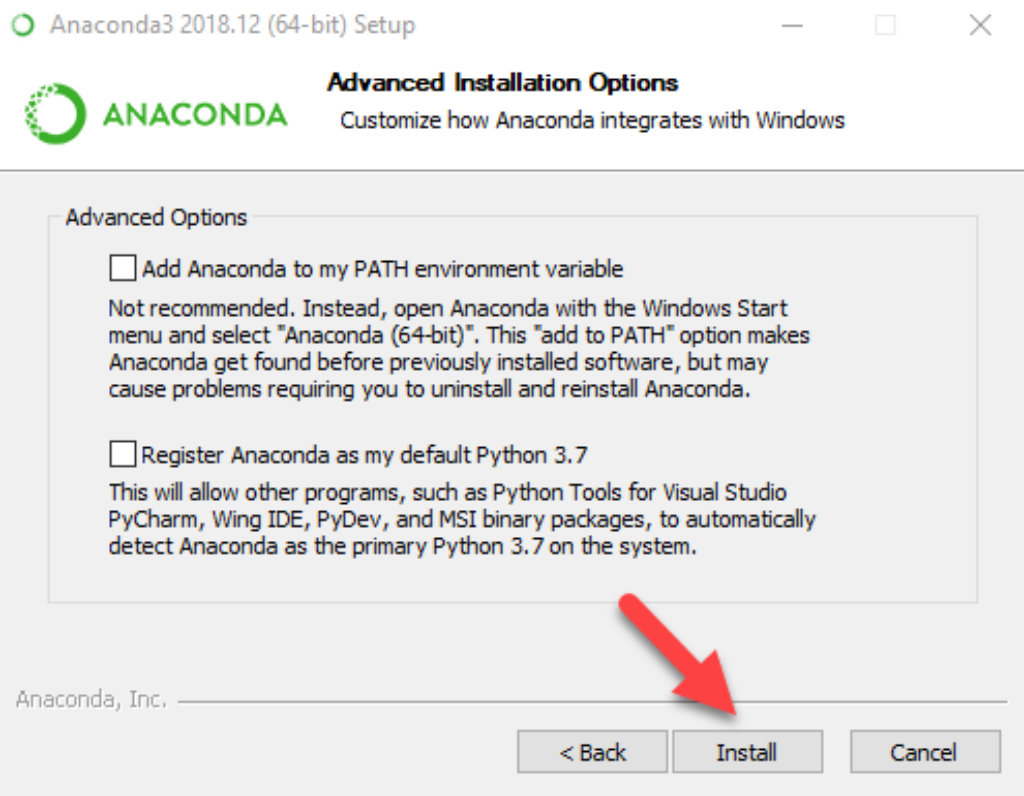Cancel the Anaconda installation
Screen dimensions: 1024x796
925,752
